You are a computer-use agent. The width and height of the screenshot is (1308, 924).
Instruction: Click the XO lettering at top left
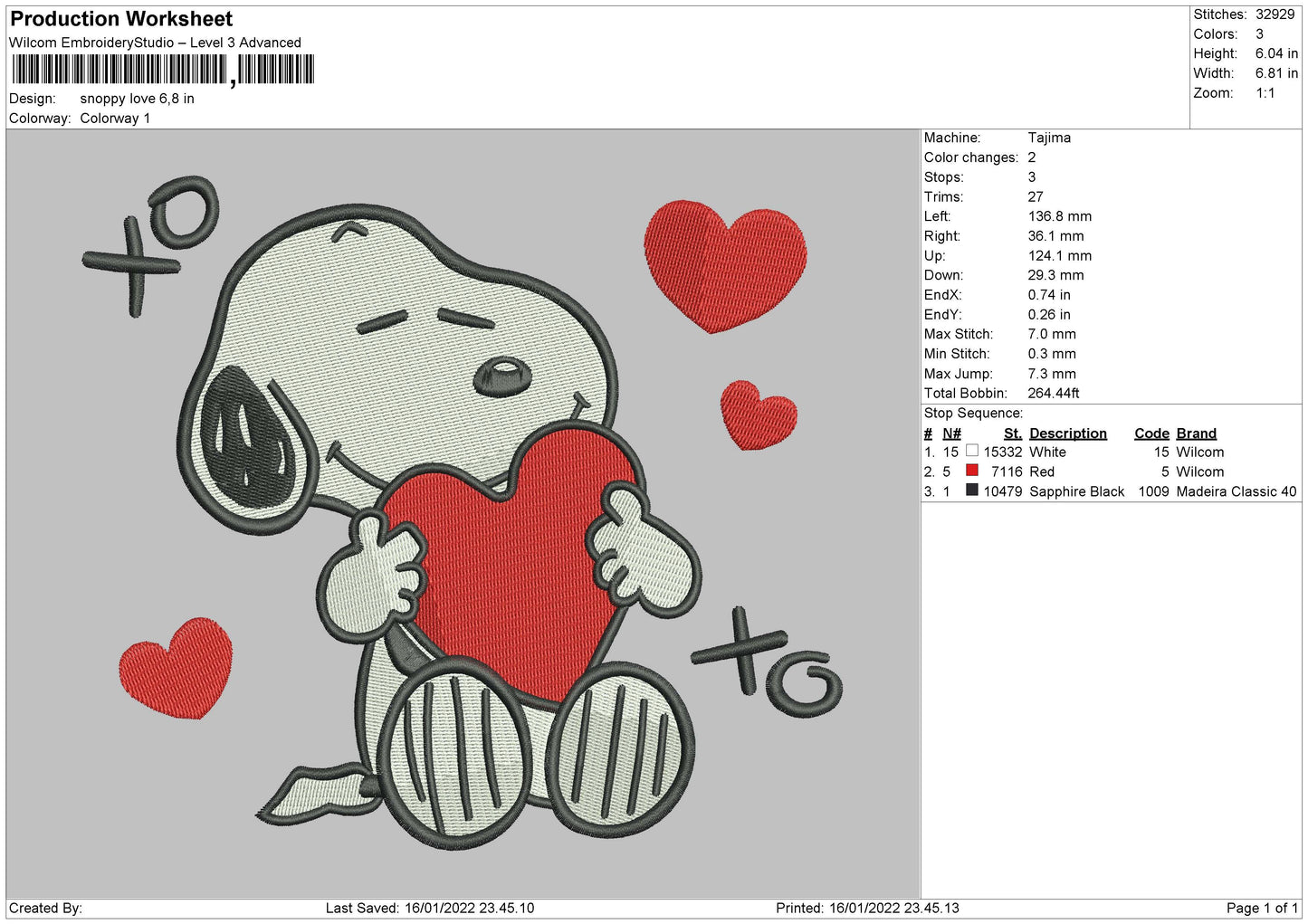[154, 240]
